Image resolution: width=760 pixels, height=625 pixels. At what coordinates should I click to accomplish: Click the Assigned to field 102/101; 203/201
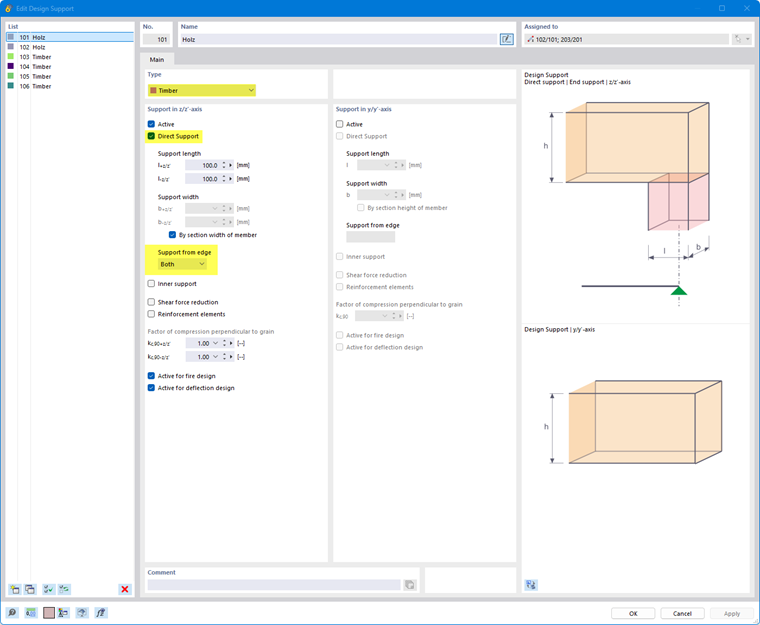626,39
